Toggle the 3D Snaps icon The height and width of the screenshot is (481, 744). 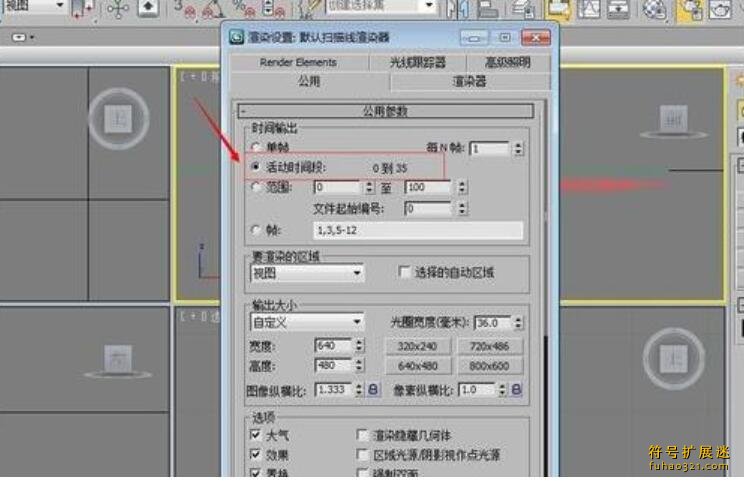coord(184,9)
